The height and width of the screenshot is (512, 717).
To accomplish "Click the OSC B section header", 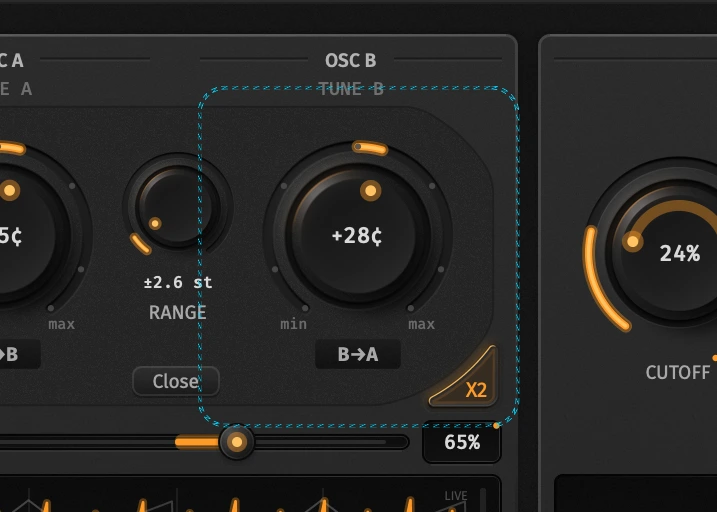I will click(x=350, y=60).
